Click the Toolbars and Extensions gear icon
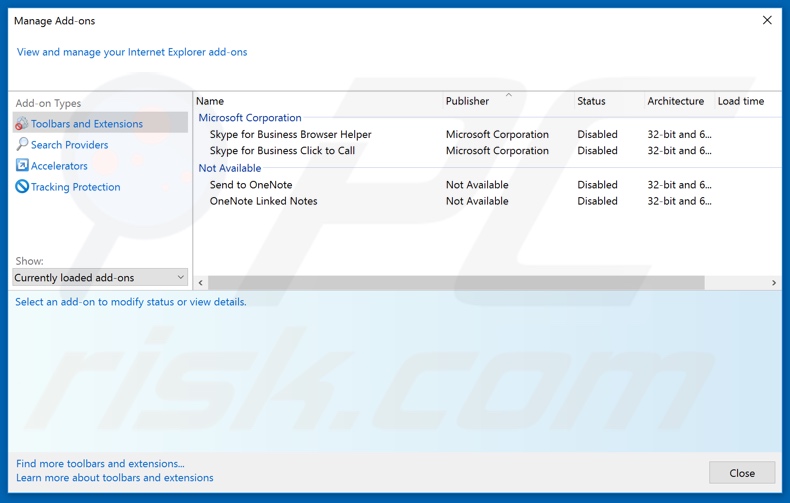 22,124
